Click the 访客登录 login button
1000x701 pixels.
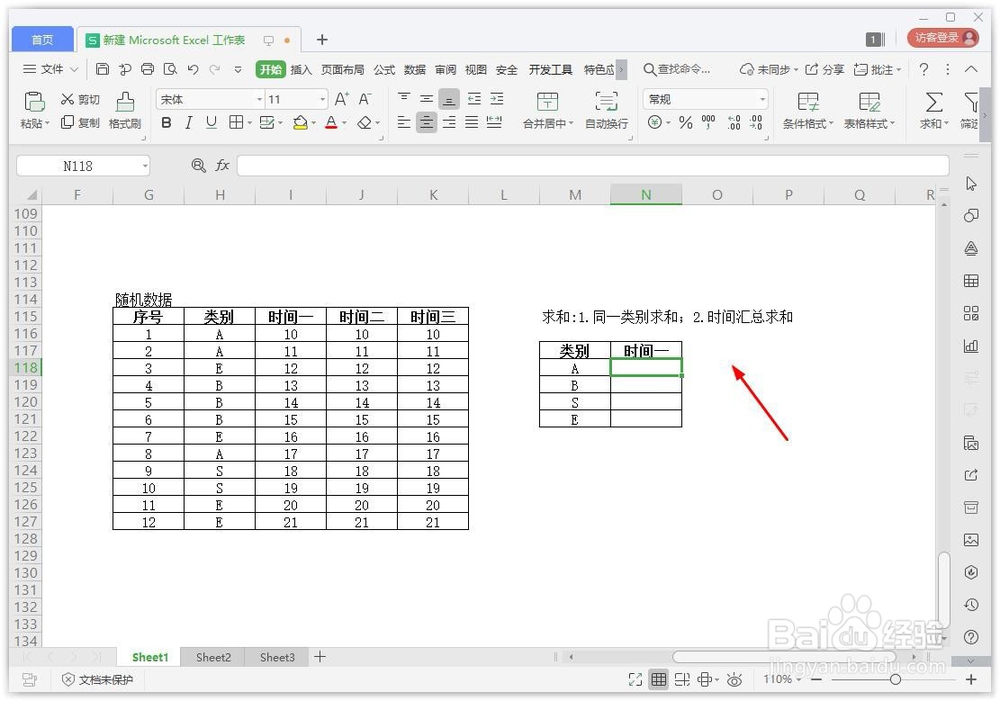tap(943, 38)
